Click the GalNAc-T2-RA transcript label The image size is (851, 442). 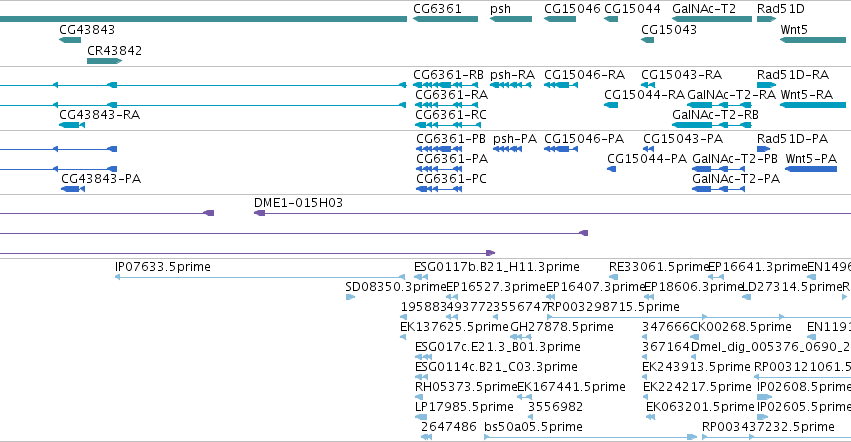732,94
